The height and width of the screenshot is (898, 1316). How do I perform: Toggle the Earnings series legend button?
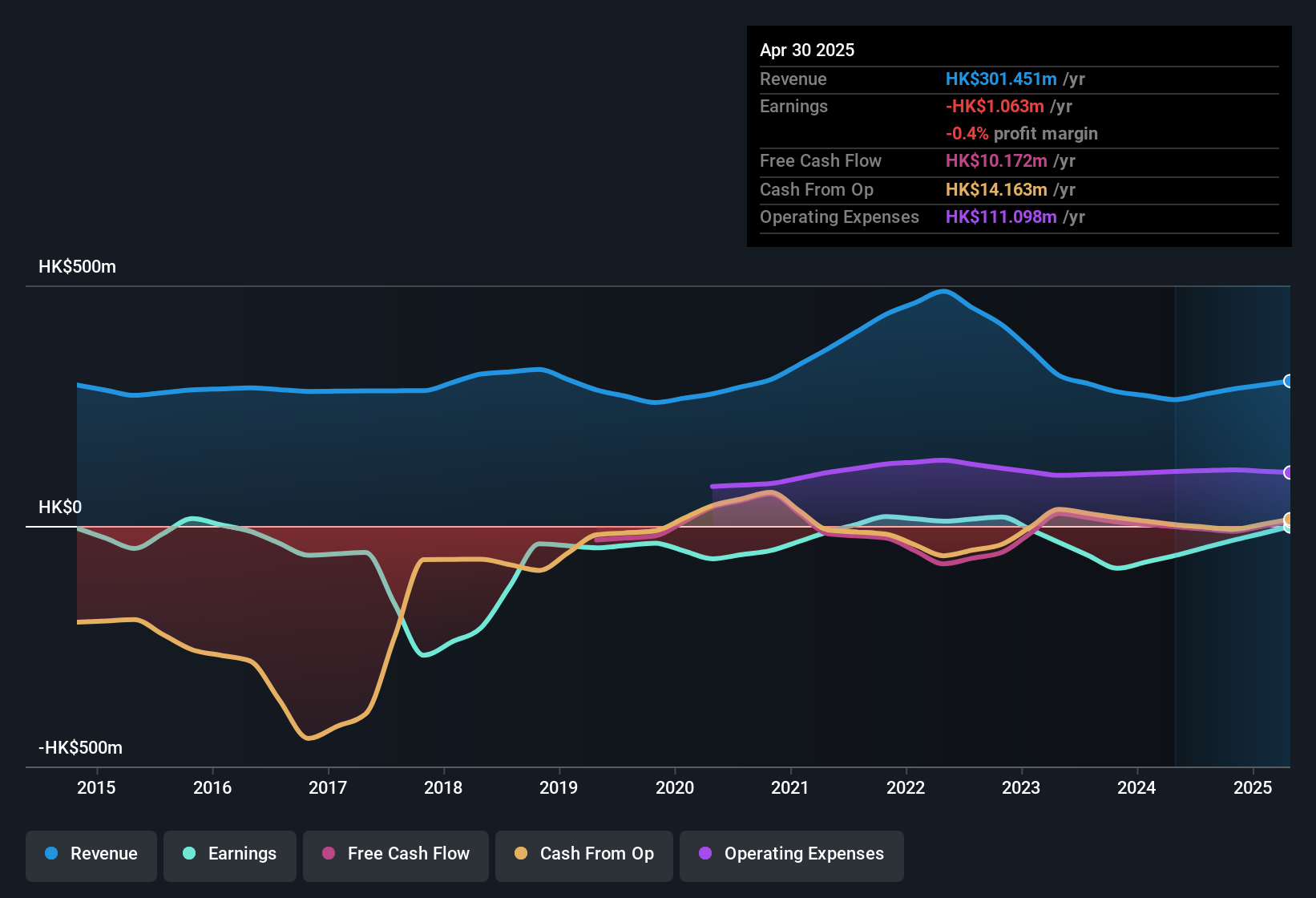point(230,855)
